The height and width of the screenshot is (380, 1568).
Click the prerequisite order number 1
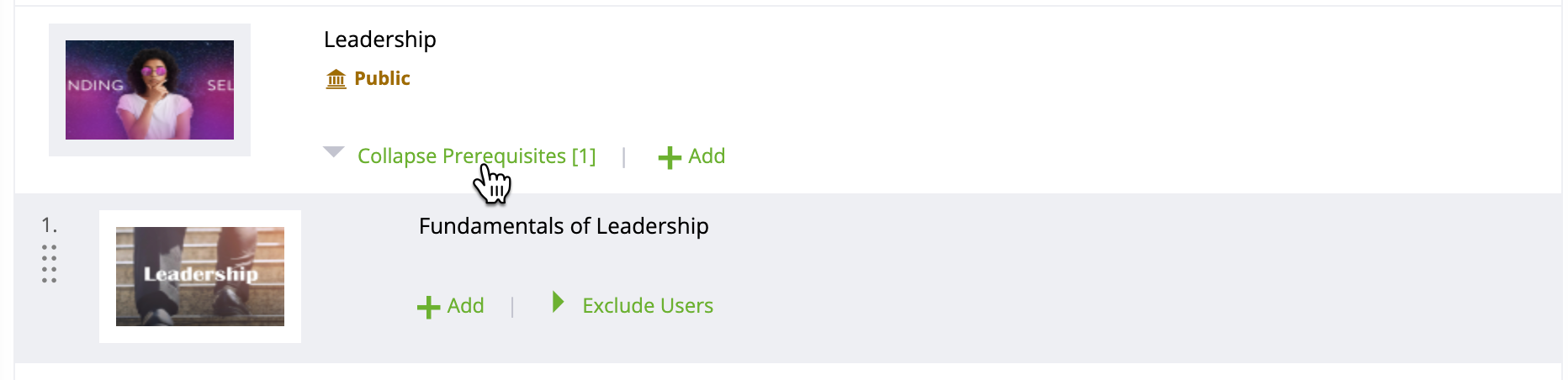[50, 225]
